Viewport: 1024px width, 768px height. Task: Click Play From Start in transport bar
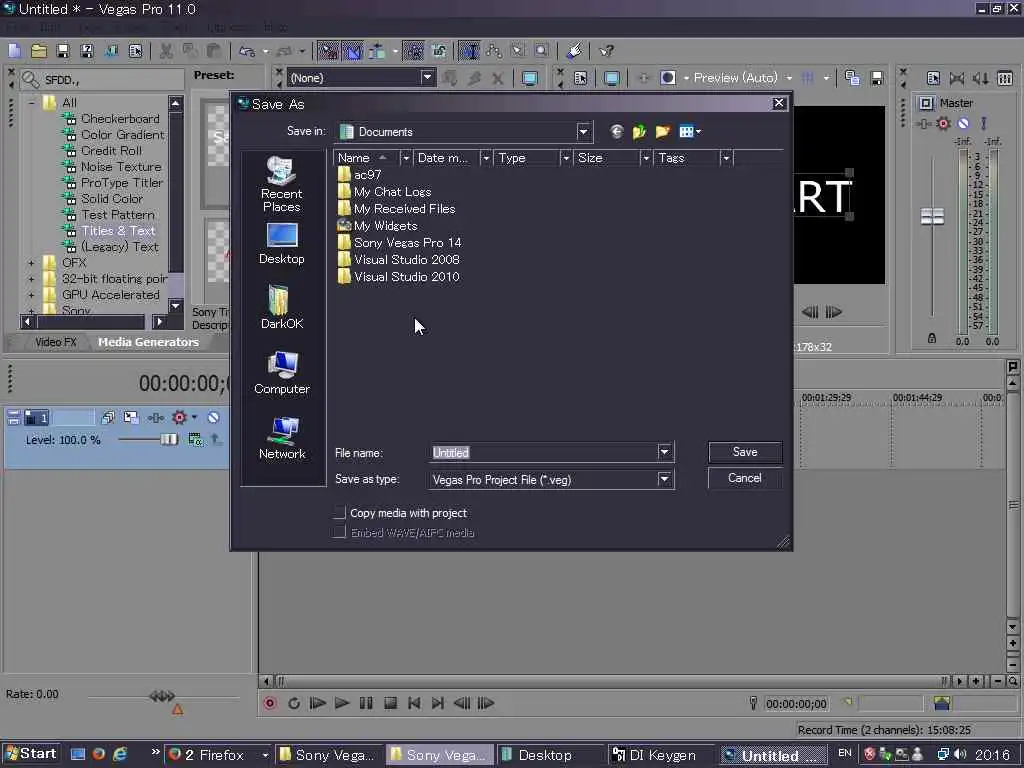pos(317,703)
